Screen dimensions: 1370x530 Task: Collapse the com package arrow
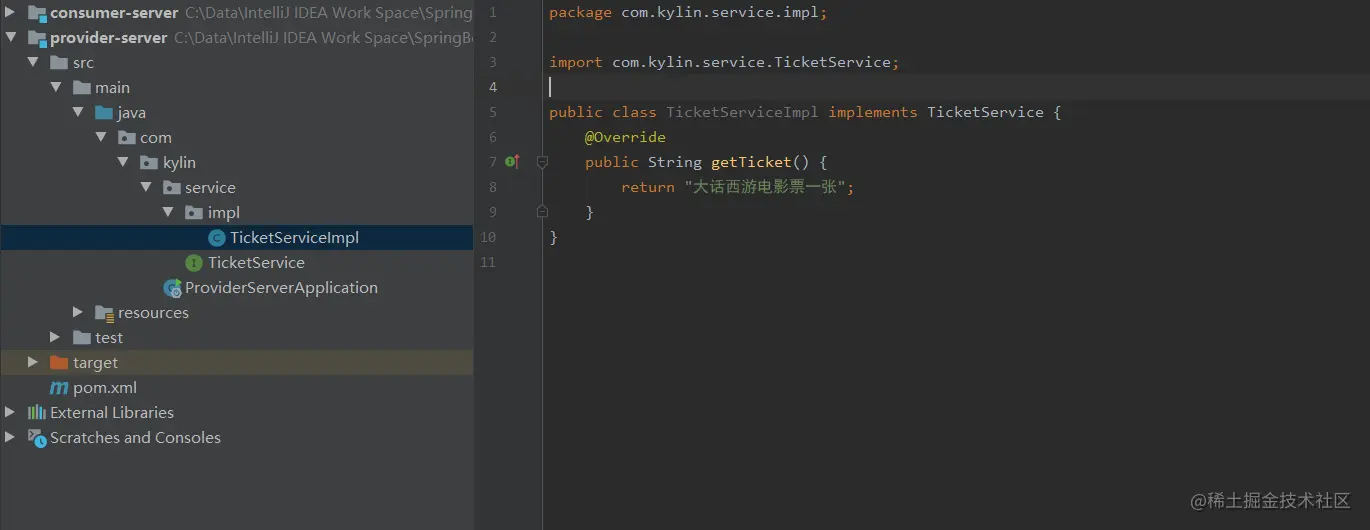[x=100, y=138]
